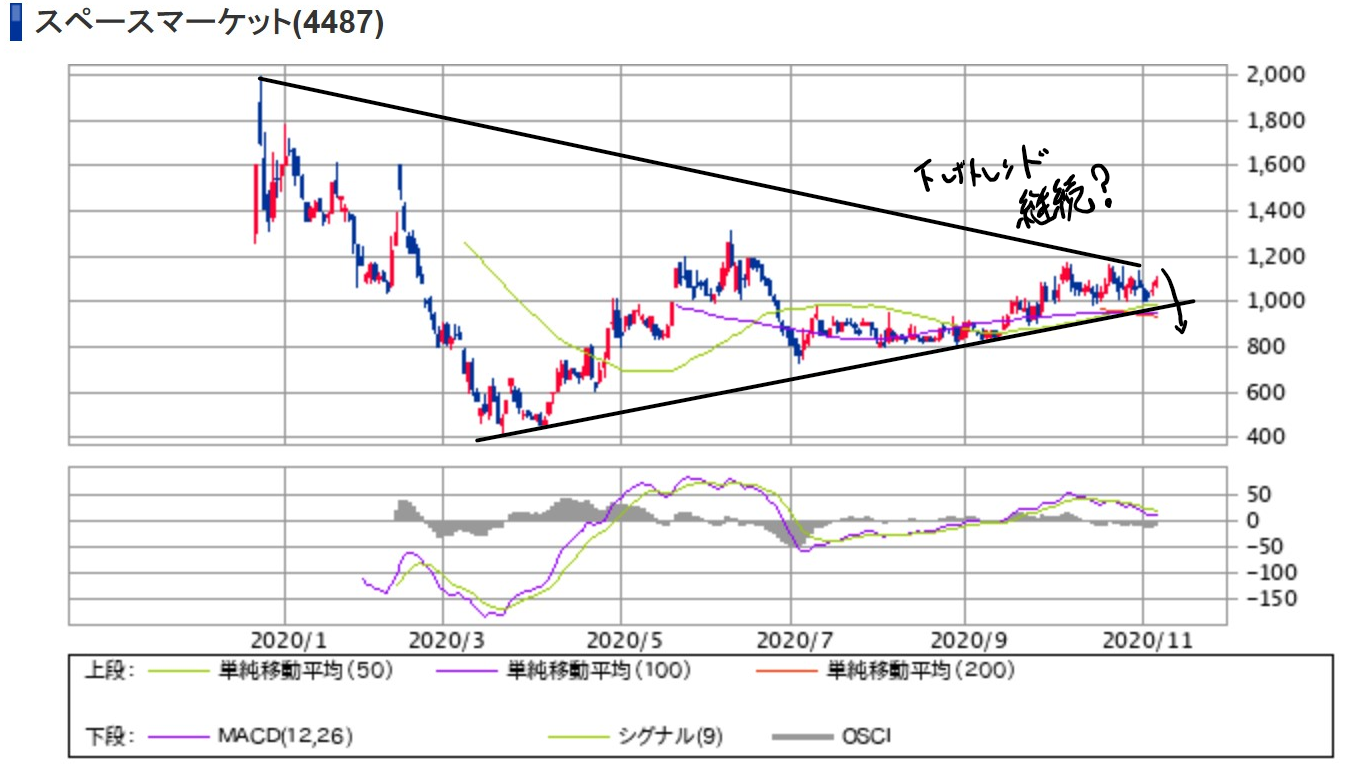The width and height of the screenshot is (1347, 764).
Task: Click the 単純移動平均(50) legend entry
Action: coord(305,671)
